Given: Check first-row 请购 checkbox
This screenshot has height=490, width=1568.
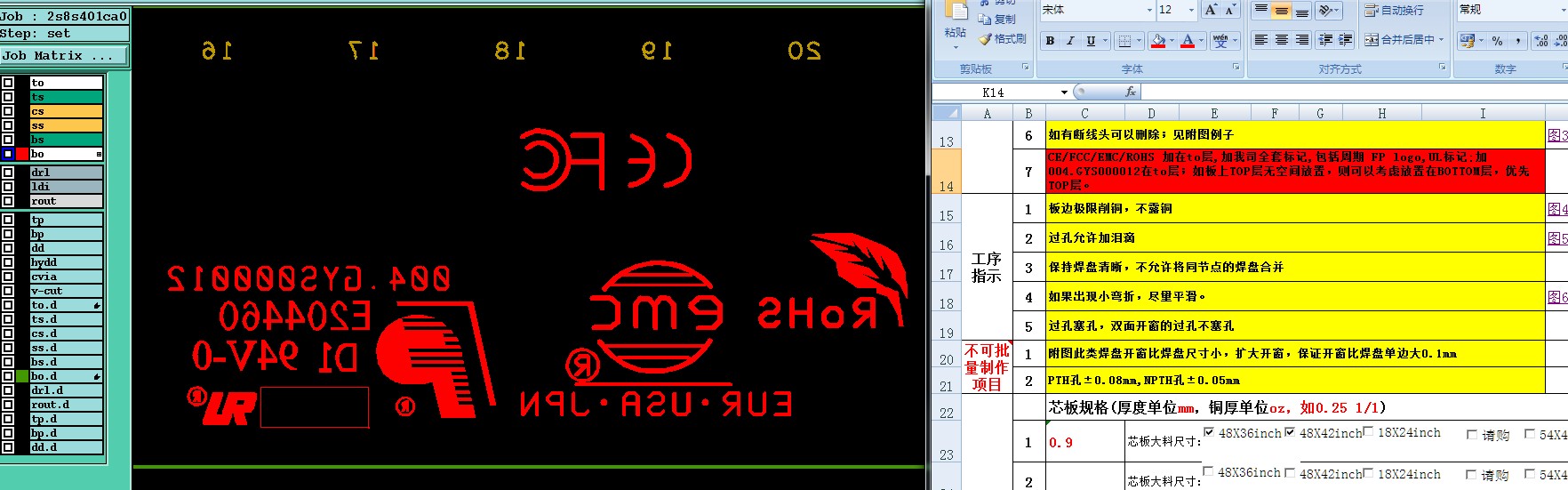Looking at the screenshot, I should click(1472, 435).
